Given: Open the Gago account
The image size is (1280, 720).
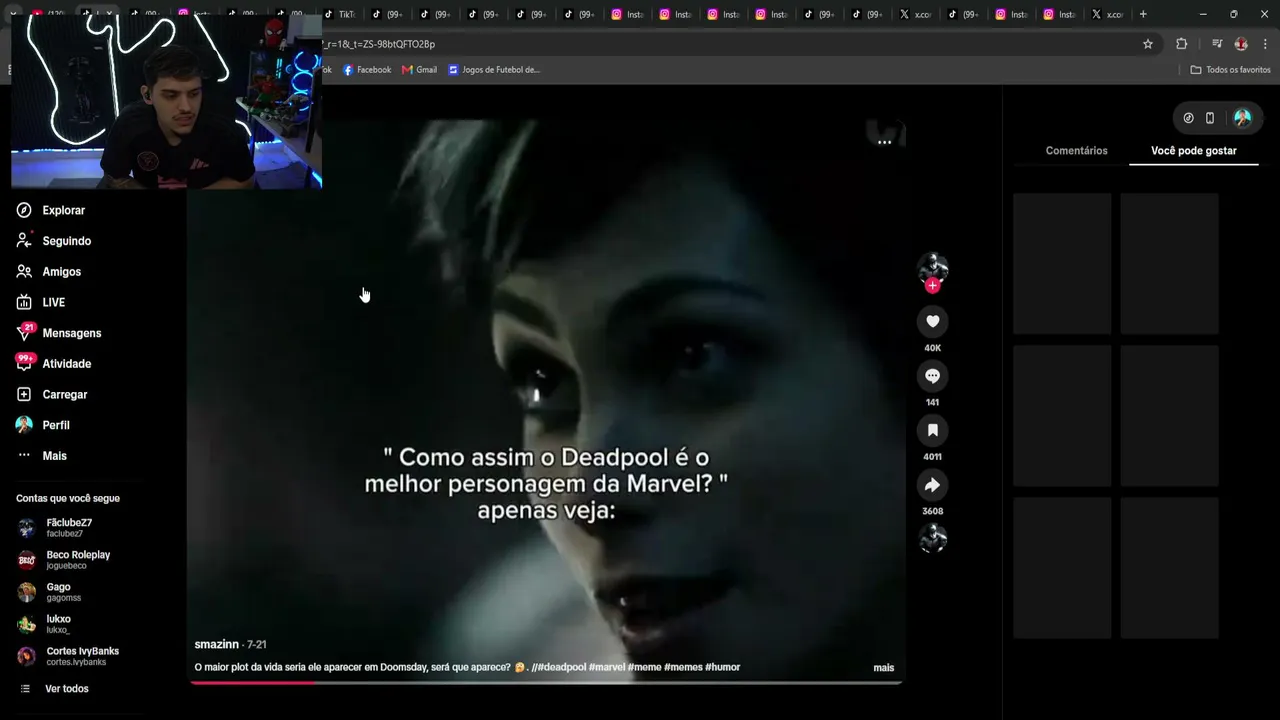Looking at the screenshot, I should coord(49,592).
